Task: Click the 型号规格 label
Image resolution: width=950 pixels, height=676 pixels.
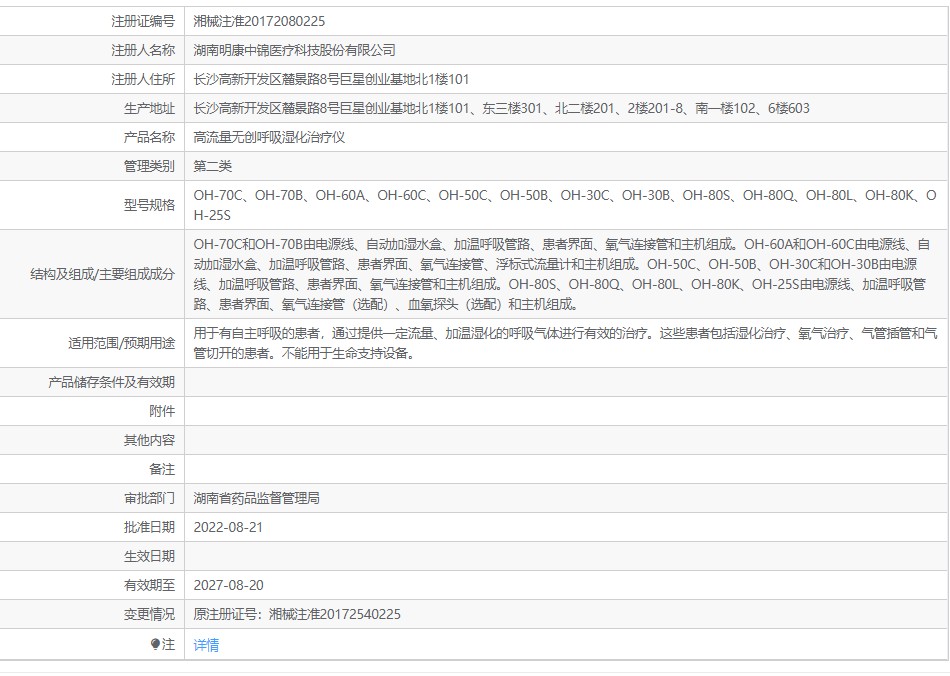Action: [149, 205]
